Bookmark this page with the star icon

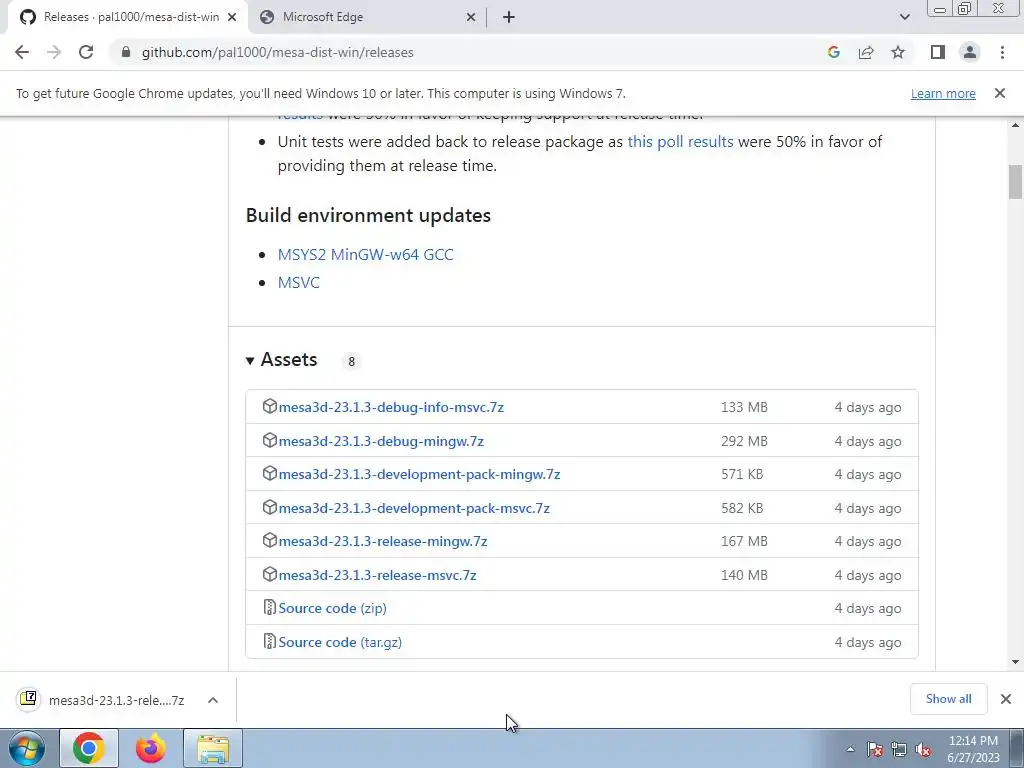click(898, 52)
